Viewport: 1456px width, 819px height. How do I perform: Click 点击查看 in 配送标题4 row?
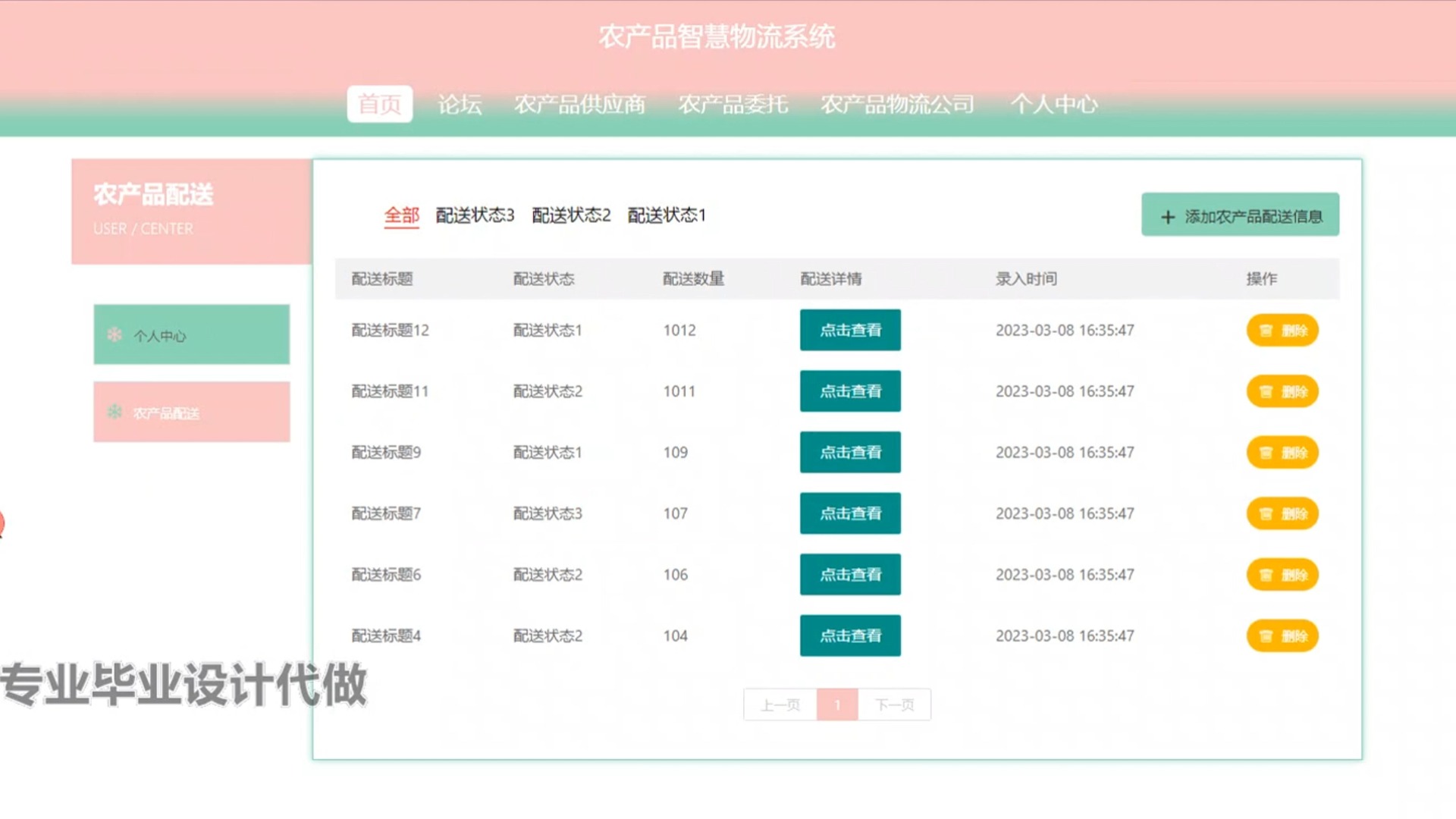point(850,635)
